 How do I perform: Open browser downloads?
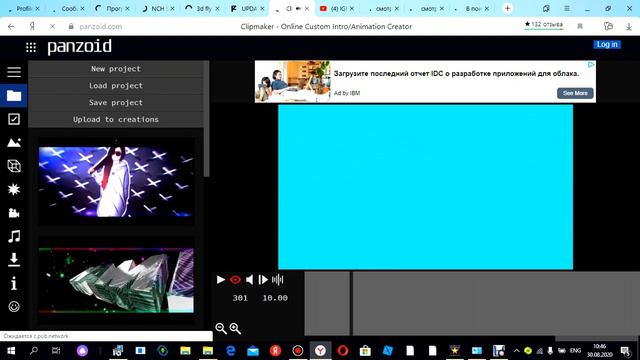tap(629, 27)
